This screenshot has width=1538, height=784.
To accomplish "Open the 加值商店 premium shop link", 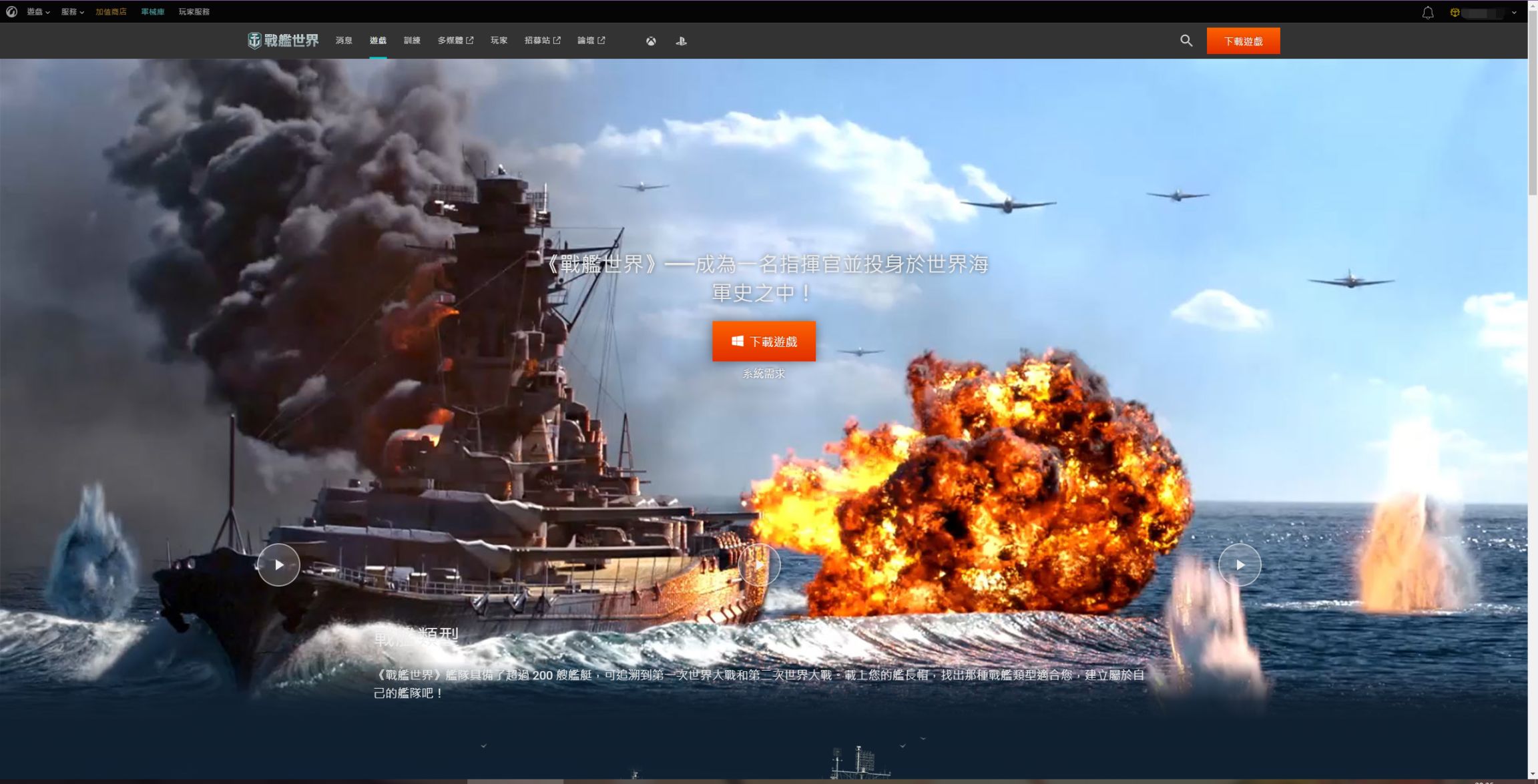I will [111, 12].
